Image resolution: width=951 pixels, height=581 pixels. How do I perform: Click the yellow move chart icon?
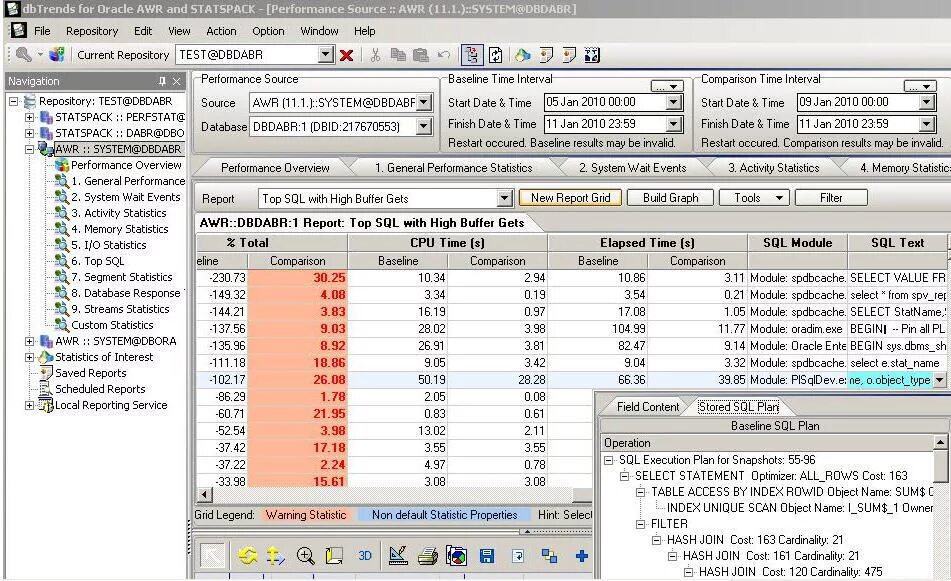(x=276, y=556)
